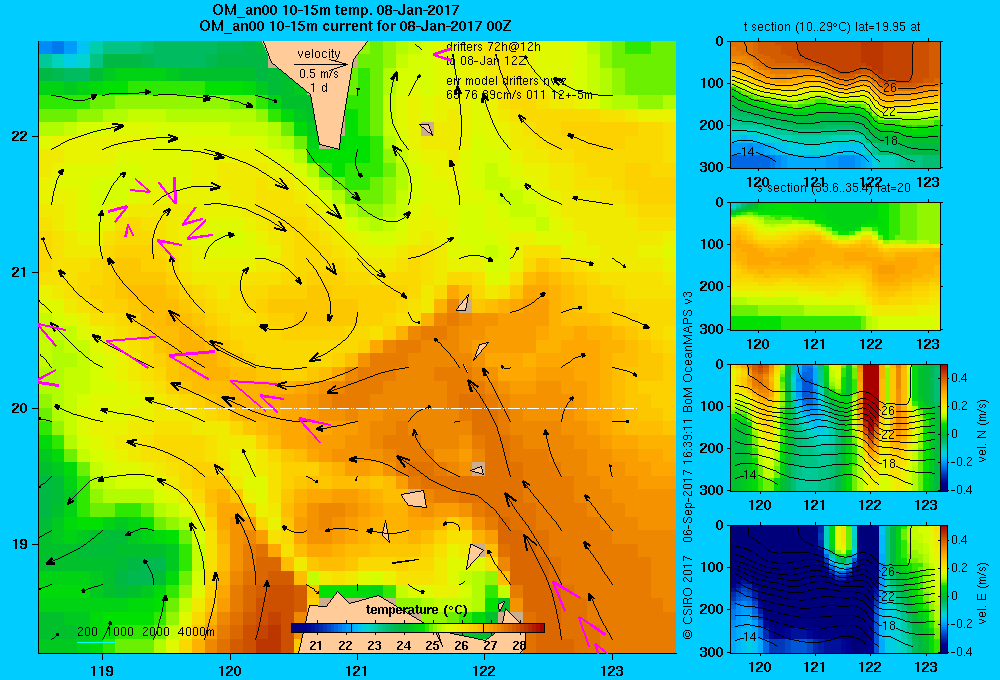The image size is (1000, 680).
Task: Click the 28 value on temperature colorbar
Action: click(519, 646)
